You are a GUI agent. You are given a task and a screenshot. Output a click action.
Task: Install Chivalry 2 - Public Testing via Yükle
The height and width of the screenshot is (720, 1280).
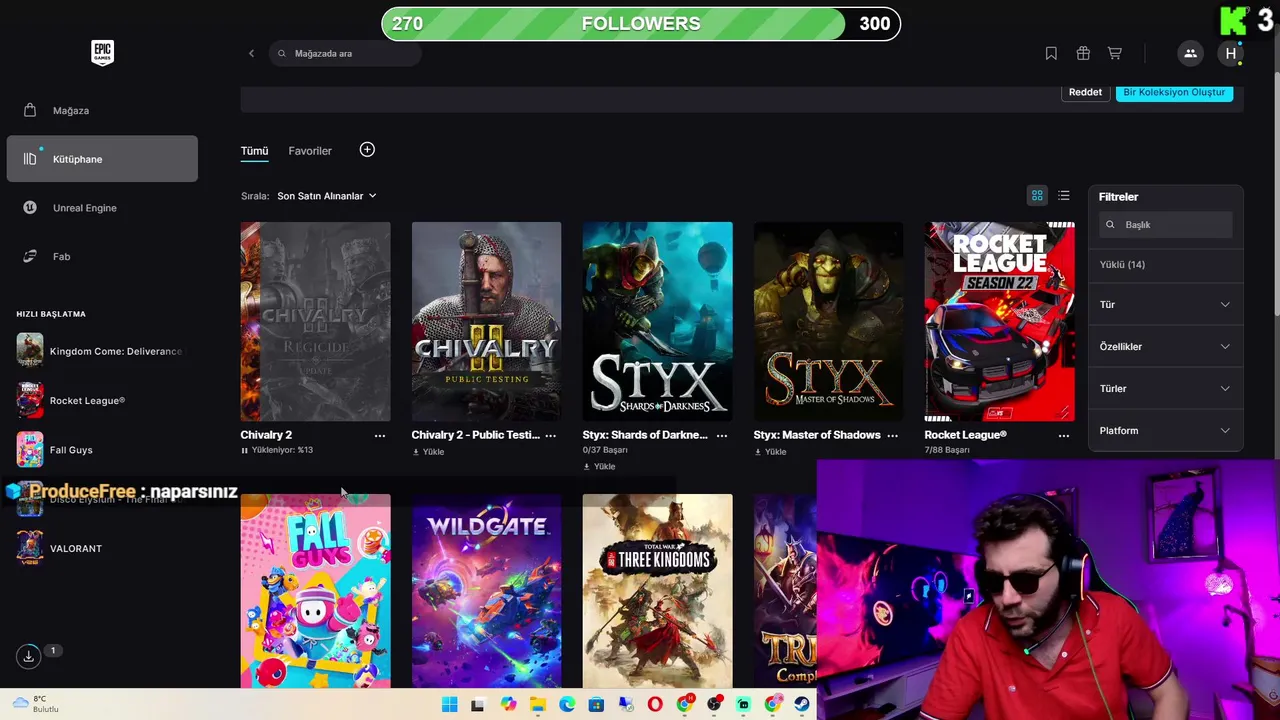(428, 452)
